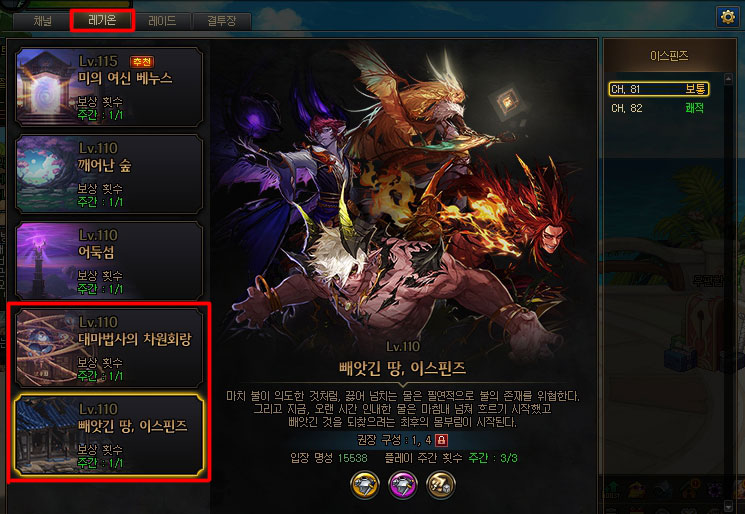Click the fist and cube reward icon

click(x=440, y=485)
